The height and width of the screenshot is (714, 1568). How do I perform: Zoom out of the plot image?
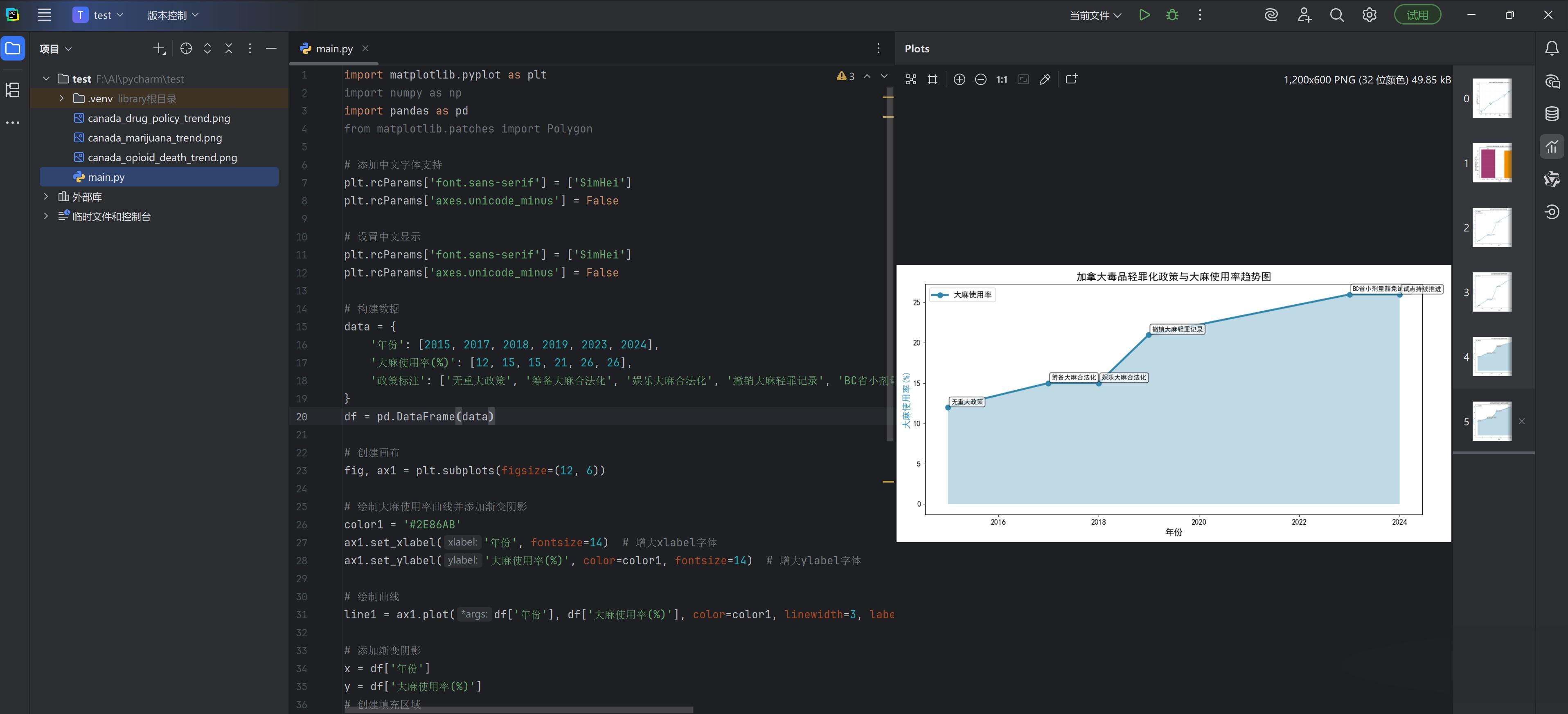click(x=980, y=80)
